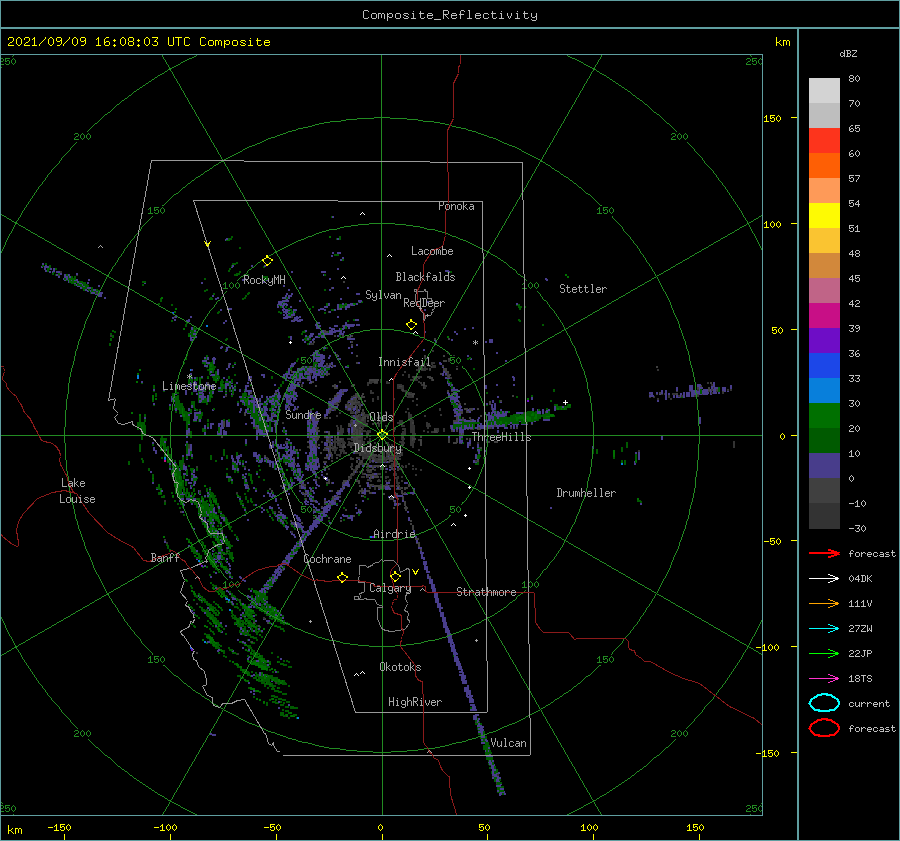The image size is (900, 841).
Task: Click the red forecast ellipse icon
Action: [x=824, y=728]
